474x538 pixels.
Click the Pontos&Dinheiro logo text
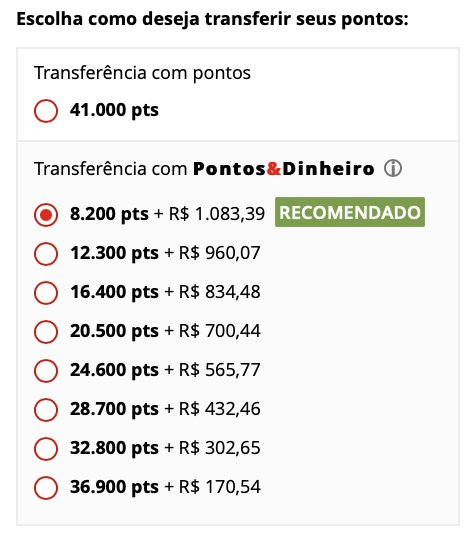tap(284, 169)
